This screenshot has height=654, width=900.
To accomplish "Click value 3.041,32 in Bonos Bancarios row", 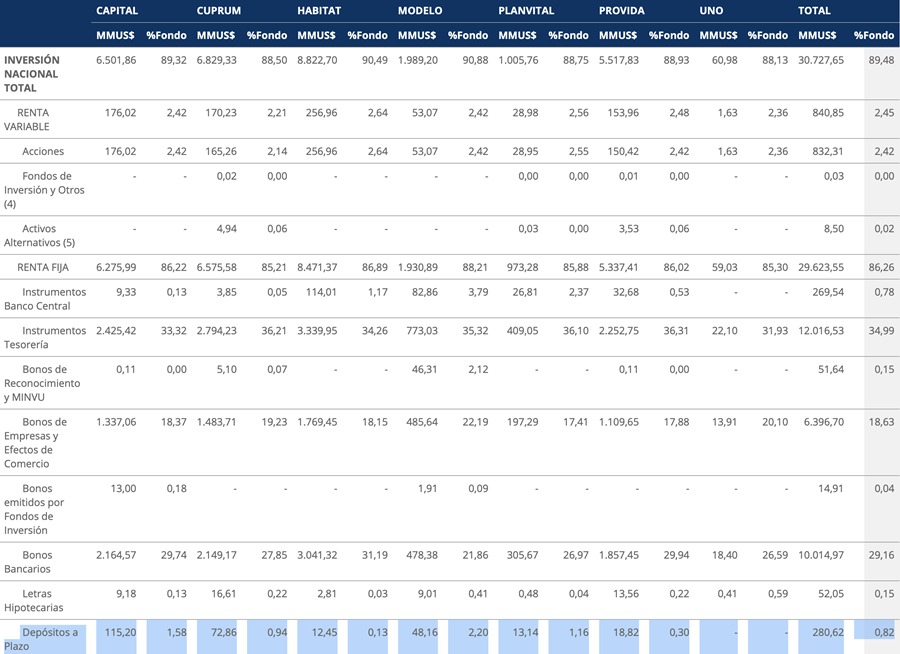I will 317,555.
